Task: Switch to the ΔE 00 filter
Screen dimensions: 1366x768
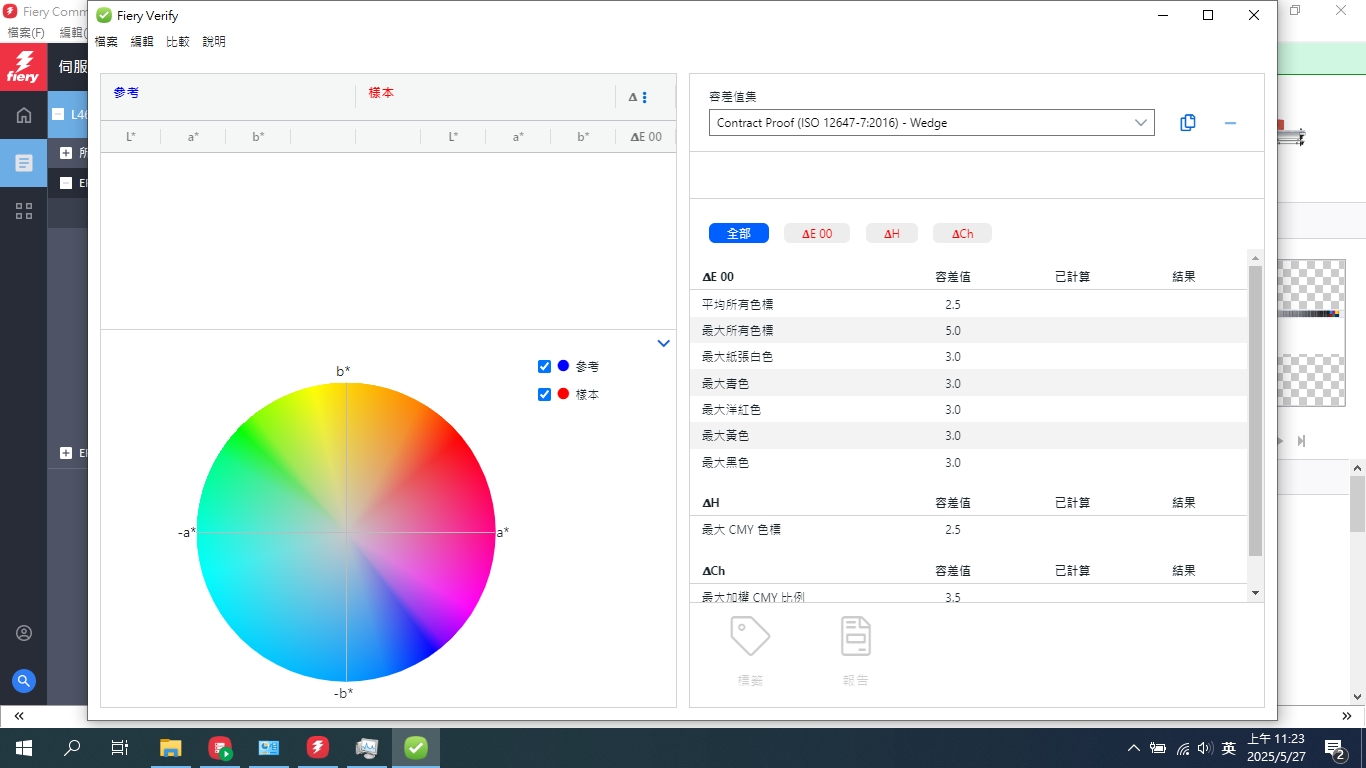Action: [815, 232]
